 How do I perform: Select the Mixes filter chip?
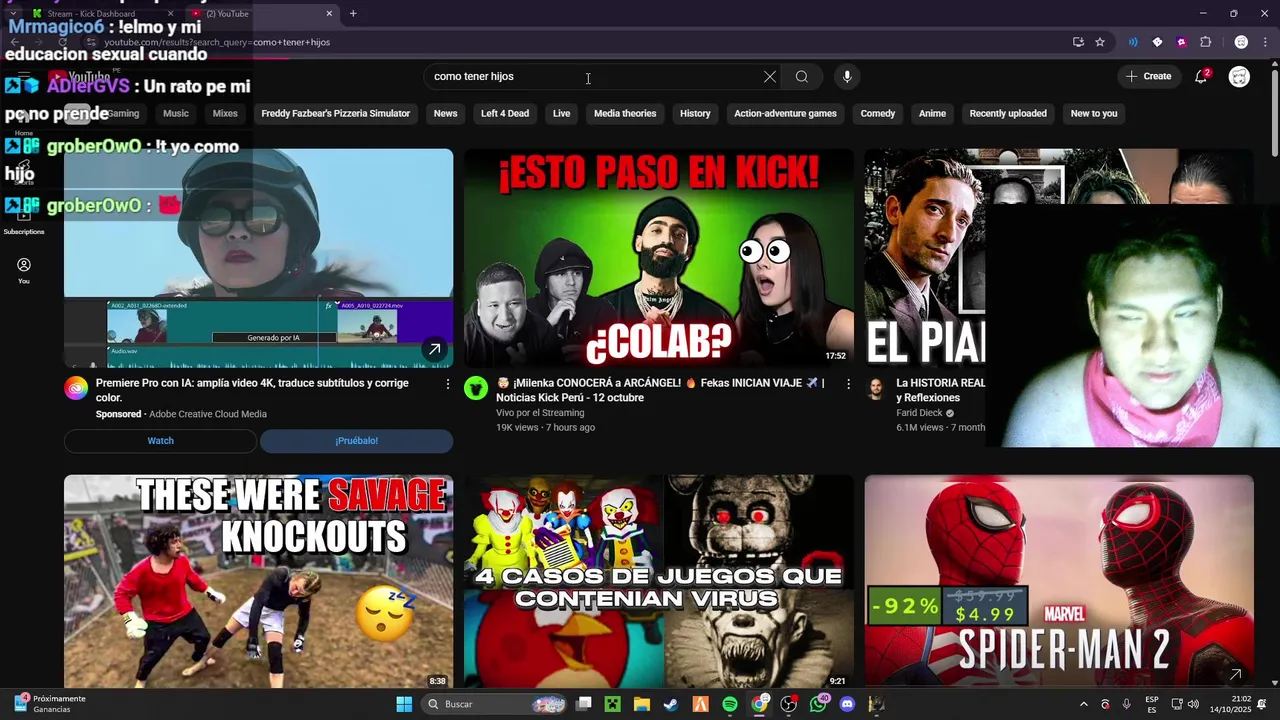(x=225, y=113)
